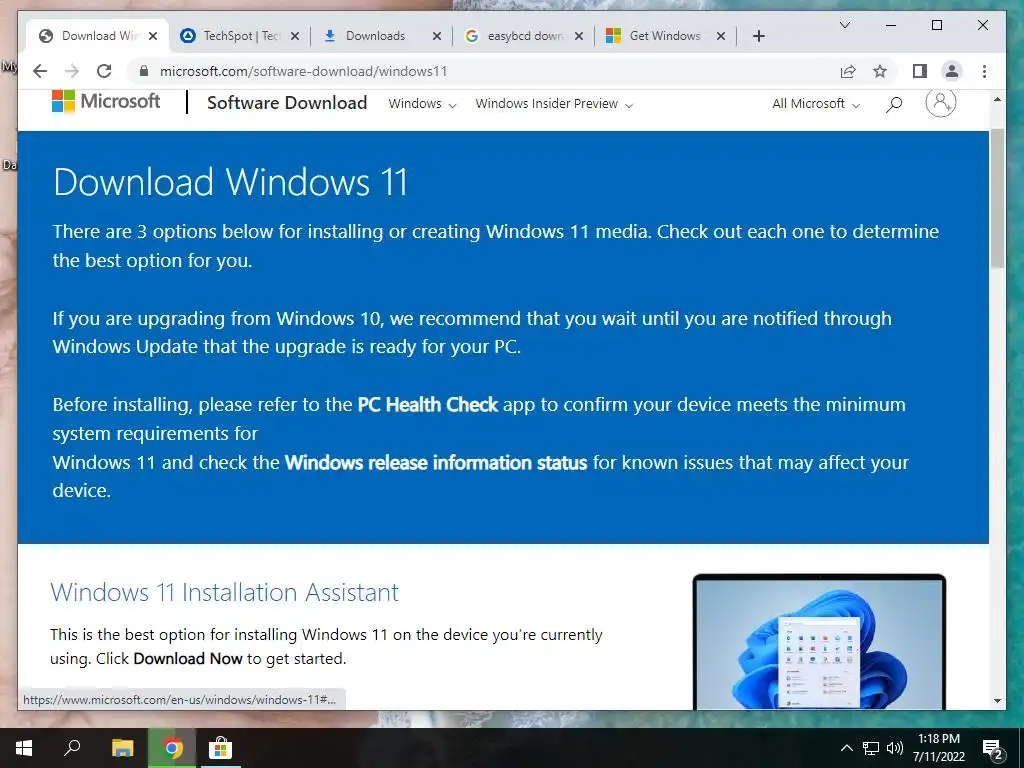Close the easybcd search tab
Image resolution: width=1024 pixels, height=768 pixels.
579,36
